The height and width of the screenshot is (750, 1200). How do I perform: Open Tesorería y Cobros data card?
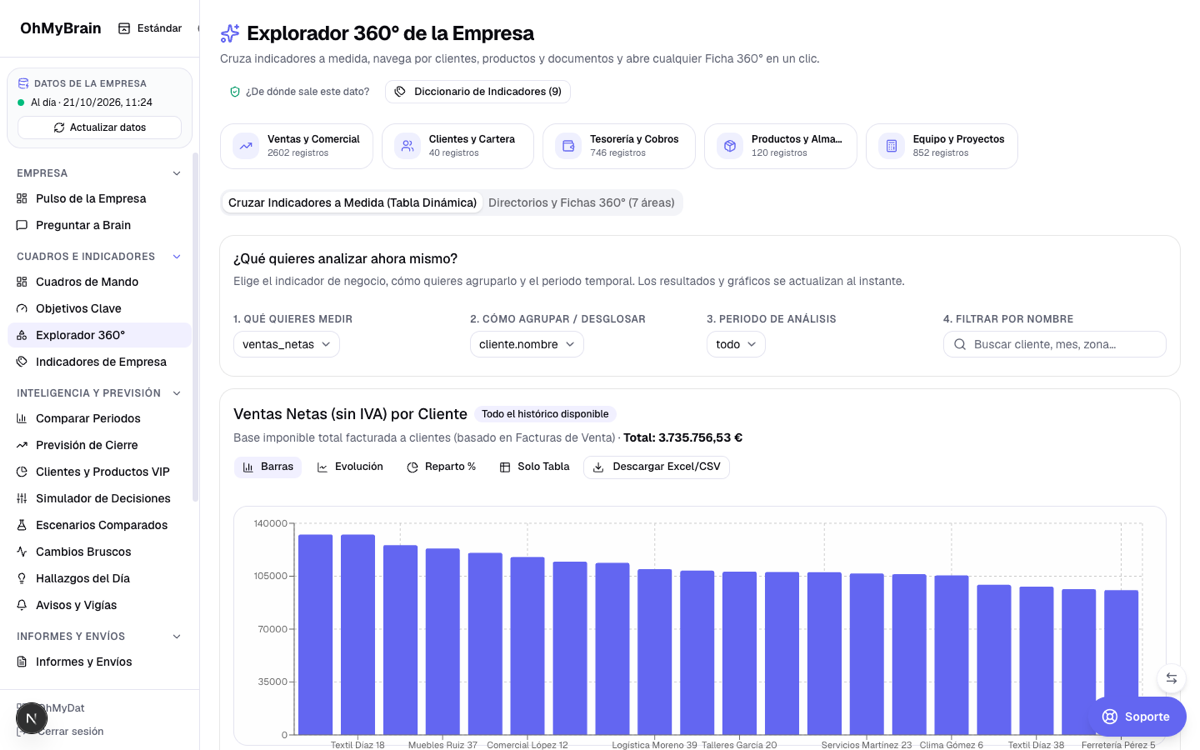pyautogui.click(x=619, y=146)
